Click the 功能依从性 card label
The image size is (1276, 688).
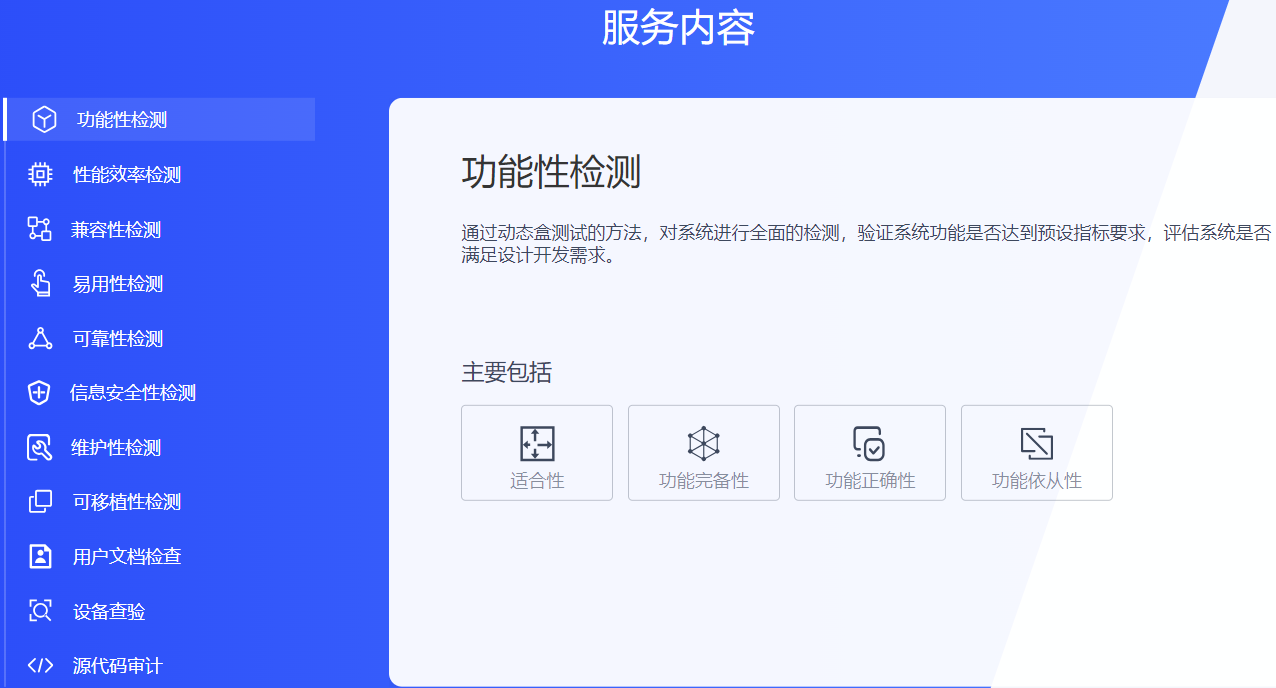(x=1037, y=481)
